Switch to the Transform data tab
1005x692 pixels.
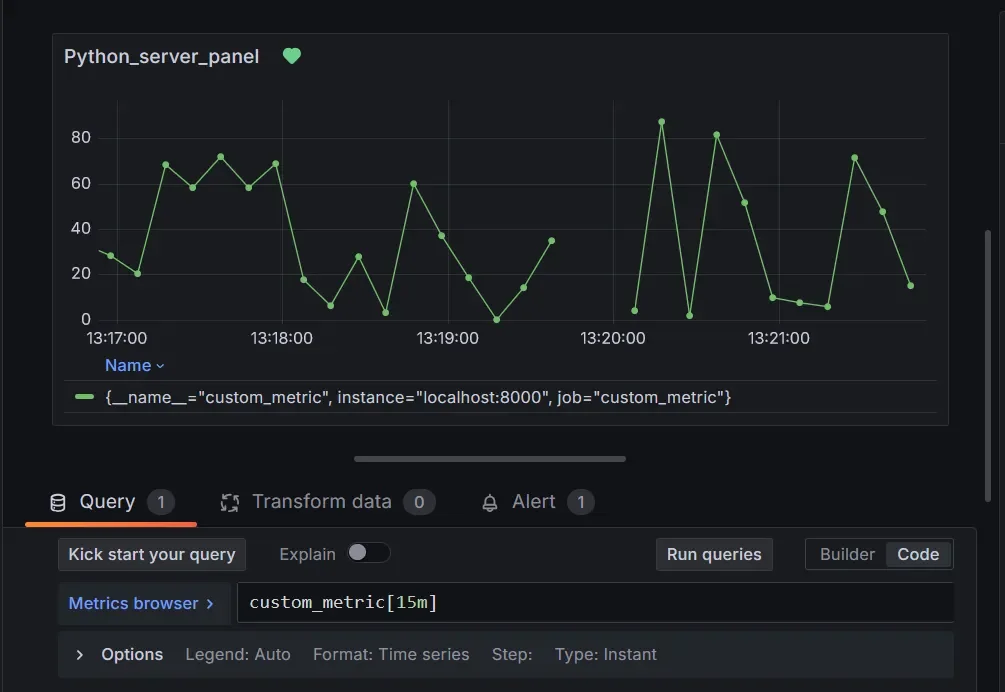coord(328,502)
